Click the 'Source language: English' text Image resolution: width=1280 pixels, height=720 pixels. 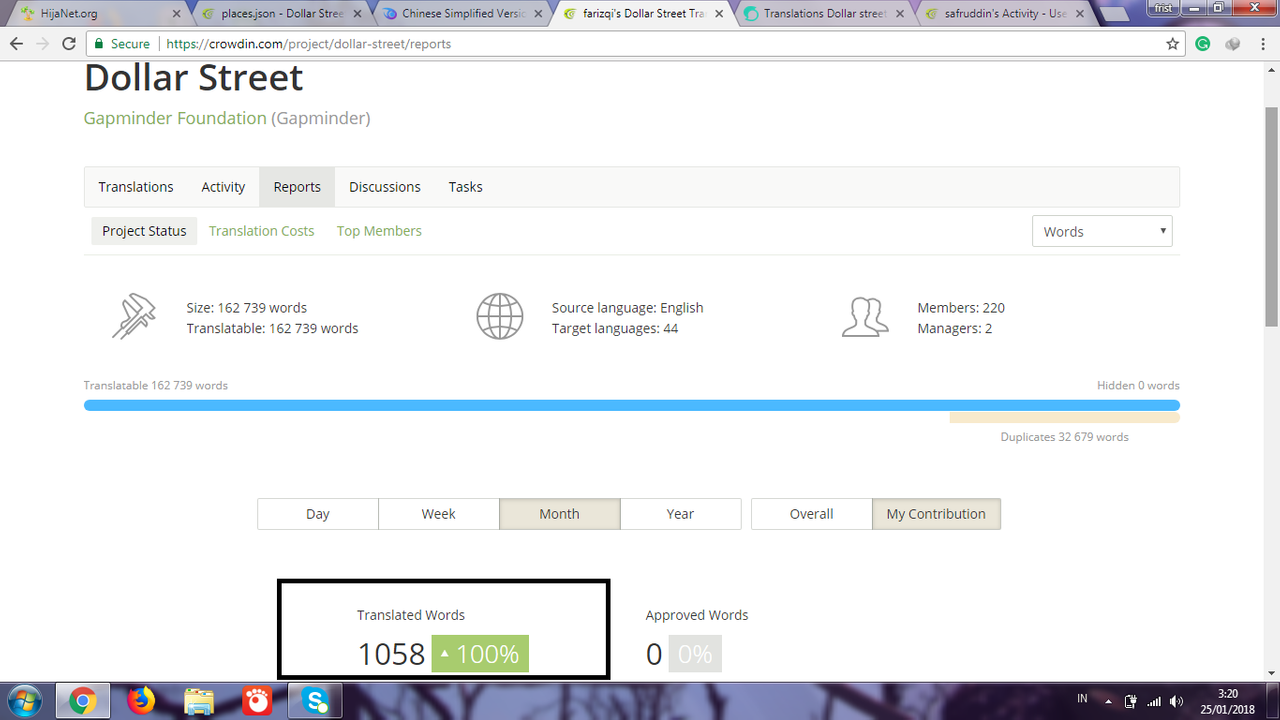(628, 308)
